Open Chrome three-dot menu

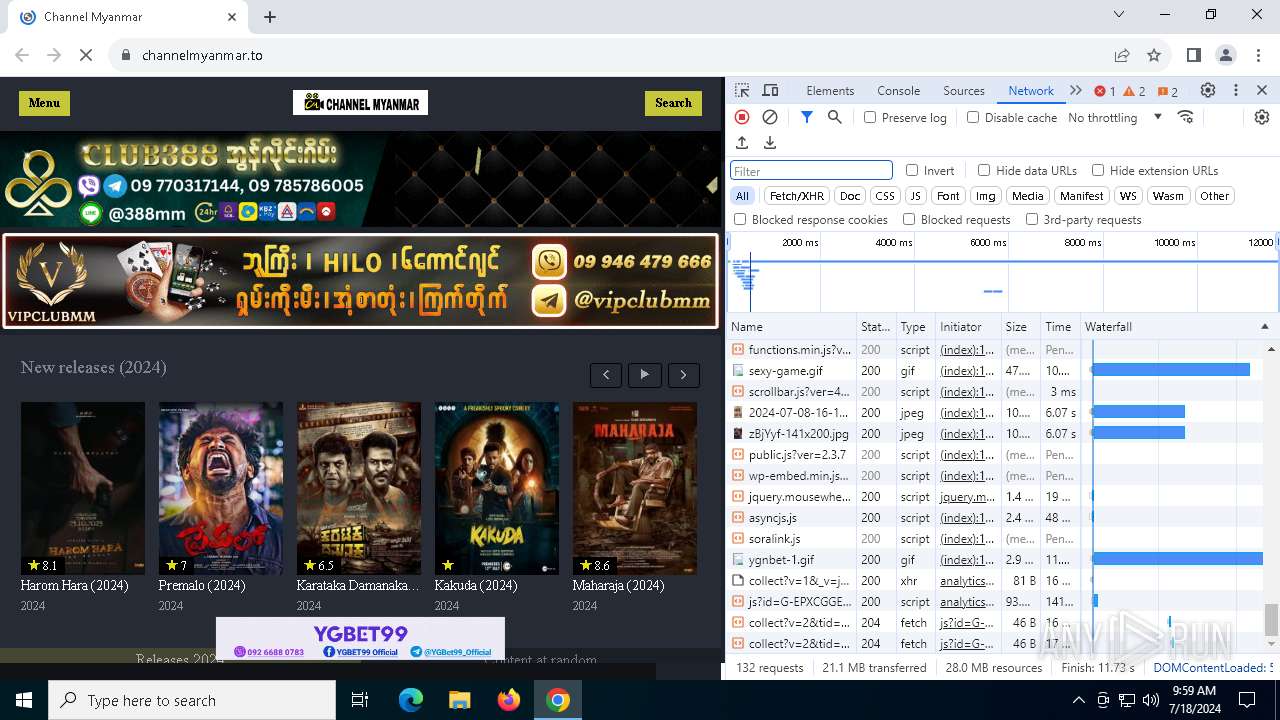pos(1257,55)
